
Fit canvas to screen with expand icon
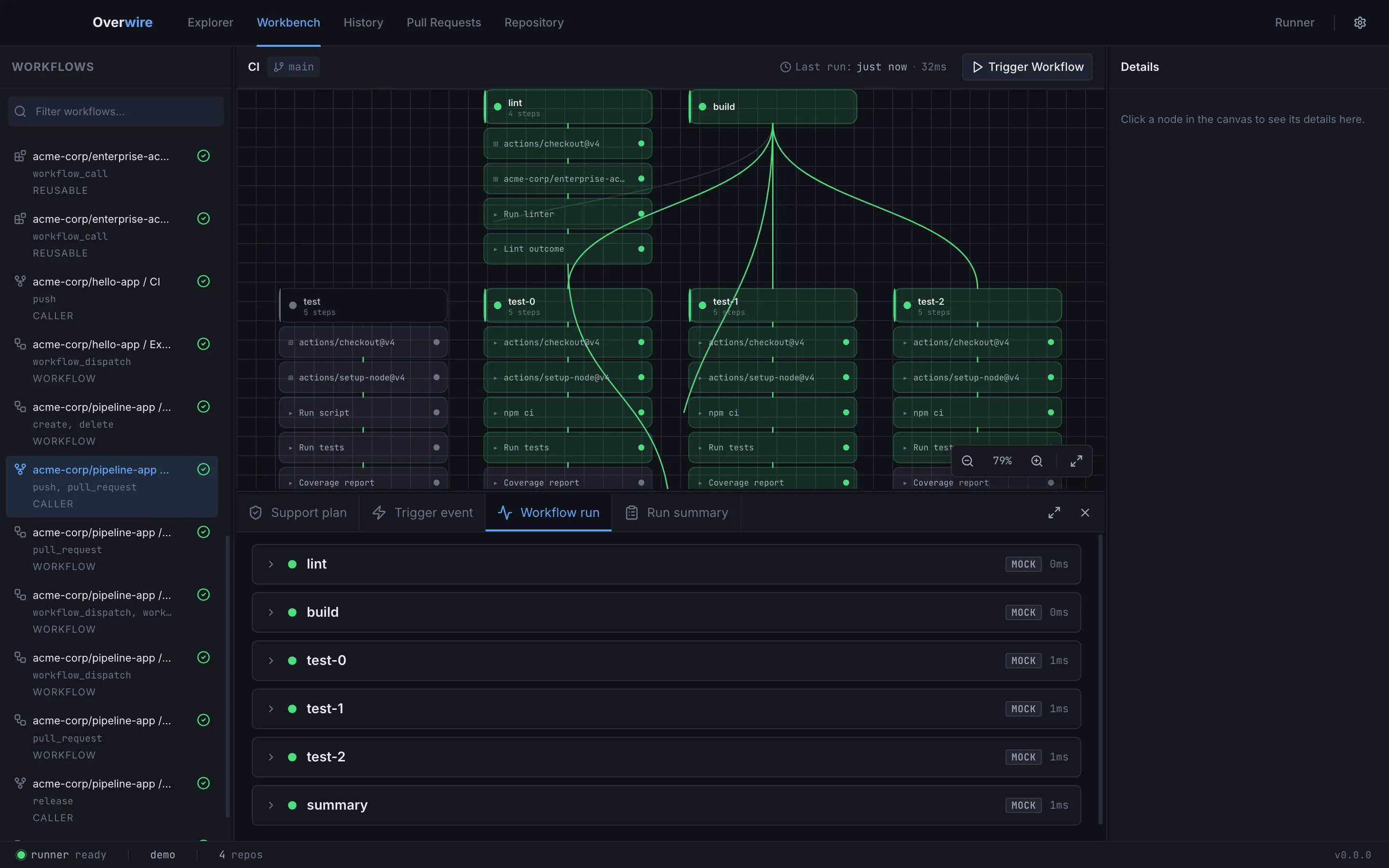tap(1076, 461)
